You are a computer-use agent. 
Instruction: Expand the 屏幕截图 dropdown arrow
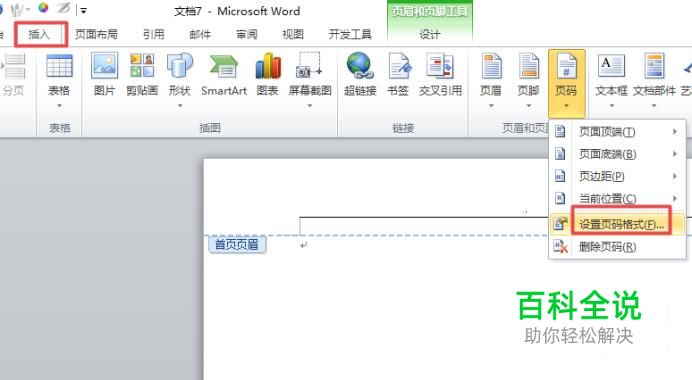(310, 106)
